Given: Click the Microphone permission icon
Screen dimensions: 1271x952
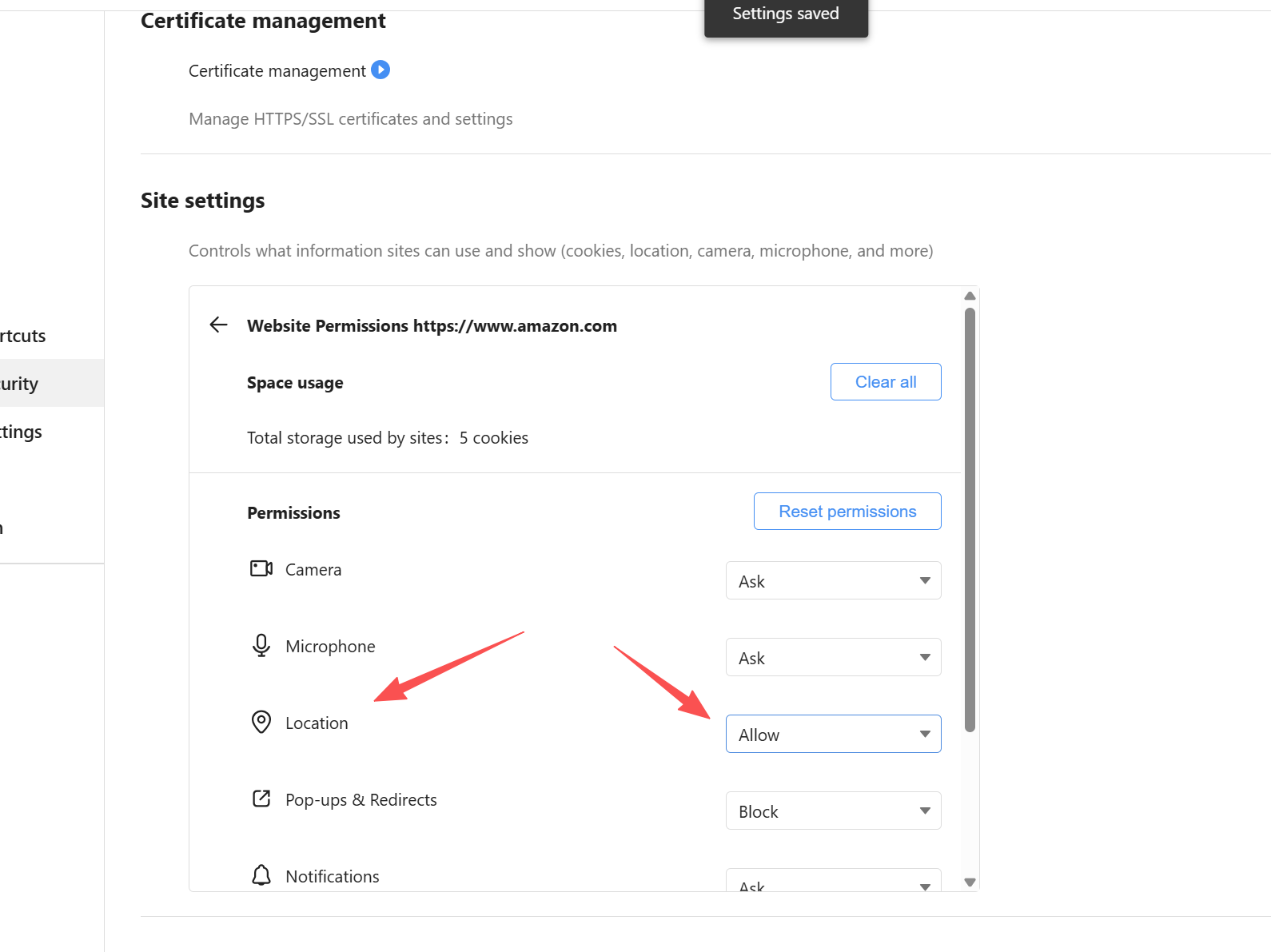Looking at the screenshot, I should [261, 645].
